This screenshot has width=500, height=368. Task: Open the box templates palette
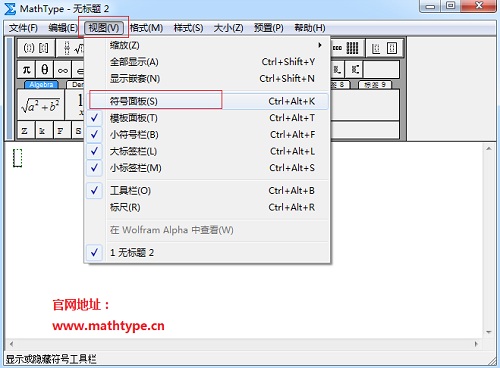tap(384, 48)
